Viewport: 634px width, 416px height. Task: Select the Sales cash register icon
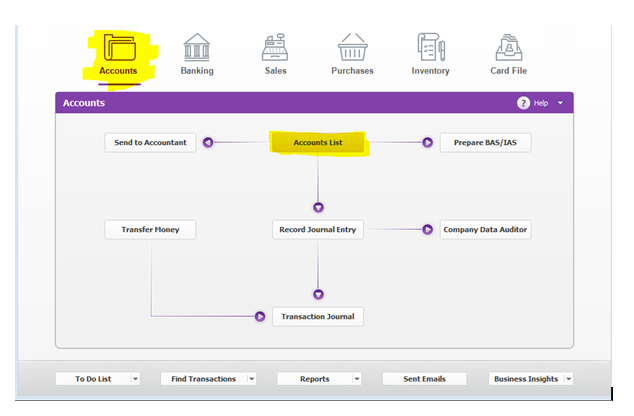click(x=275, y=50)
